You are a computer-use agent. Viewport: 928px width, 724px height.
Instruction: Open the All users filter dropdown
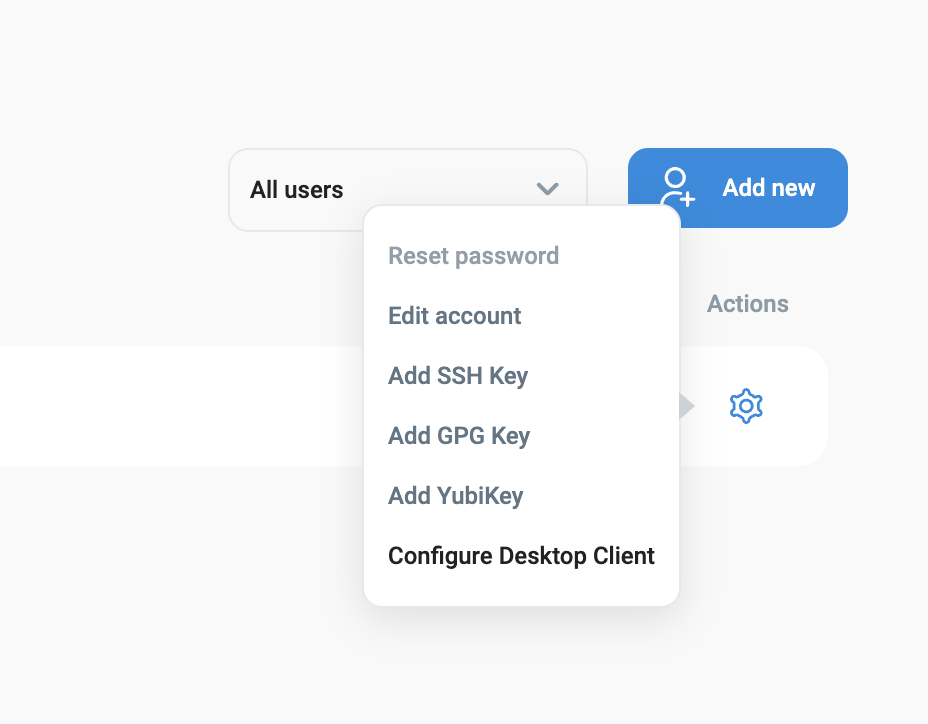(407, 189)
